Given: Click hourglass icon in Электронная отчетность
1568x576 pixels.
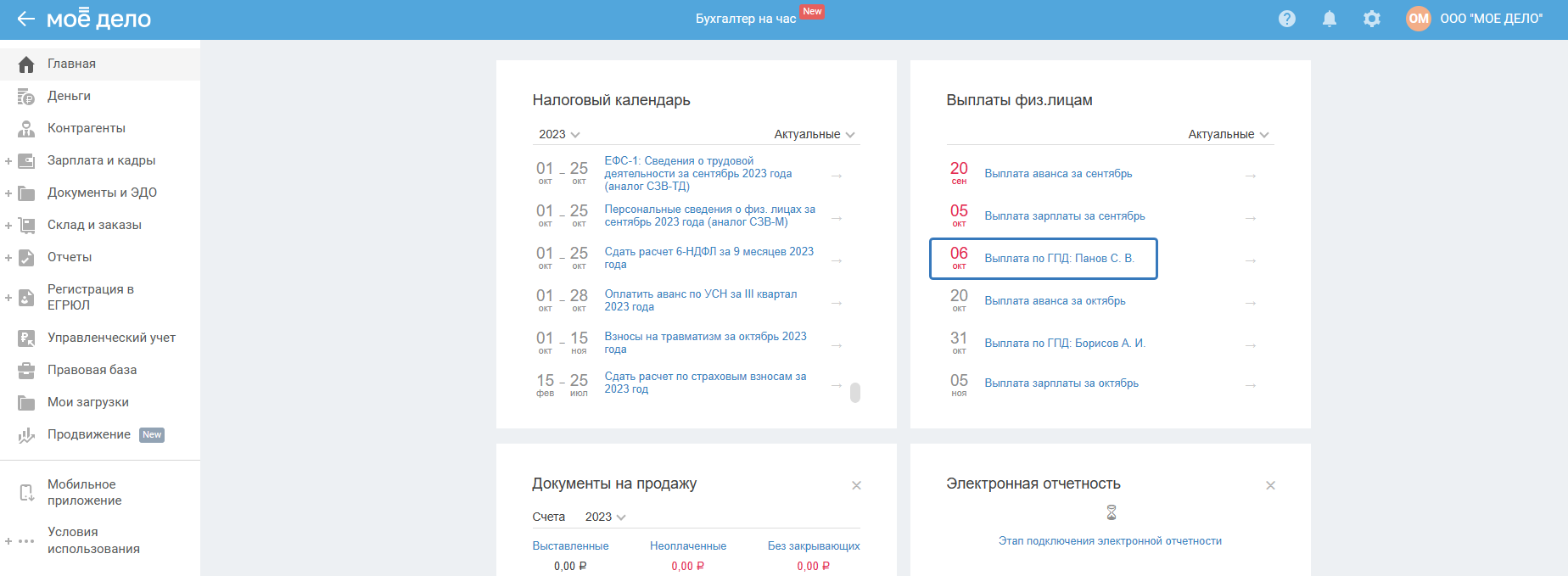Looking at the screenshot, I should click(x=1112, y=512).
